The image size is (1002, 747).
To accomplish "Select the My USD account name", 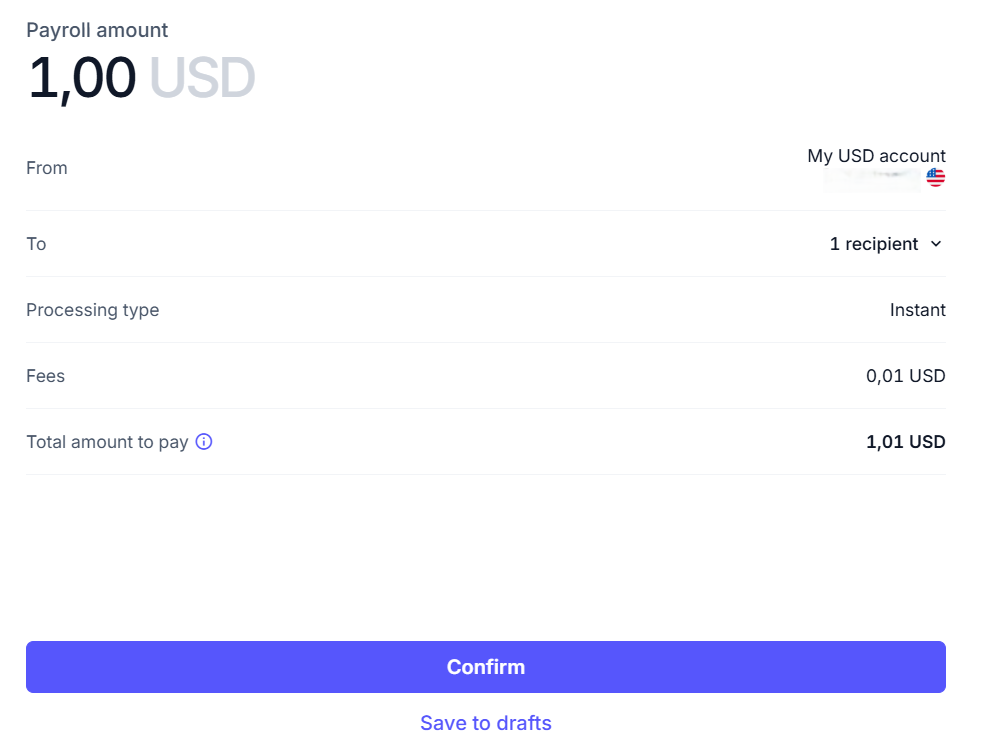I will coord(876,156).
